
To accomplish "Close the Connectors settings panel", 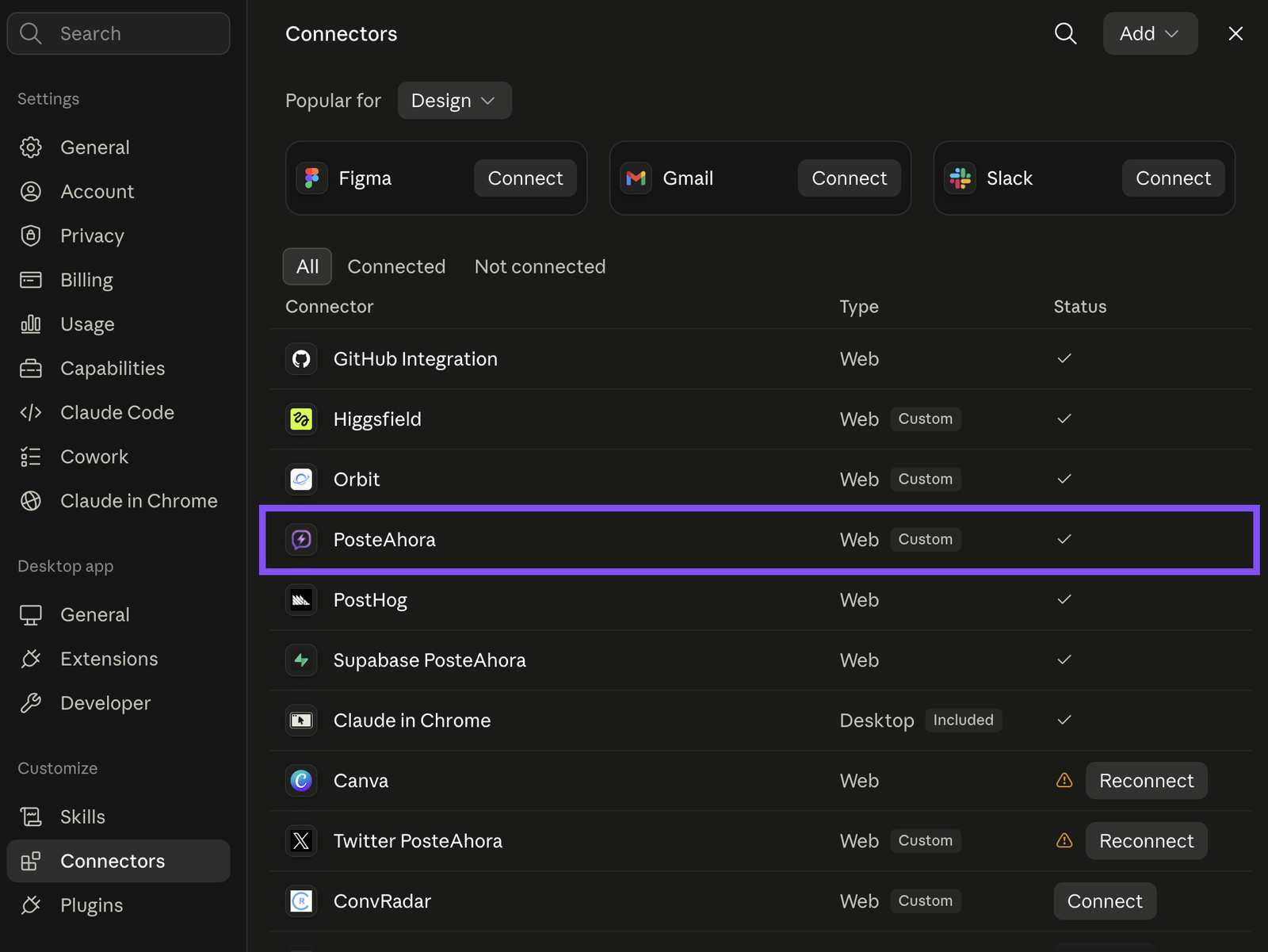I will click(x=1235, y=33).
